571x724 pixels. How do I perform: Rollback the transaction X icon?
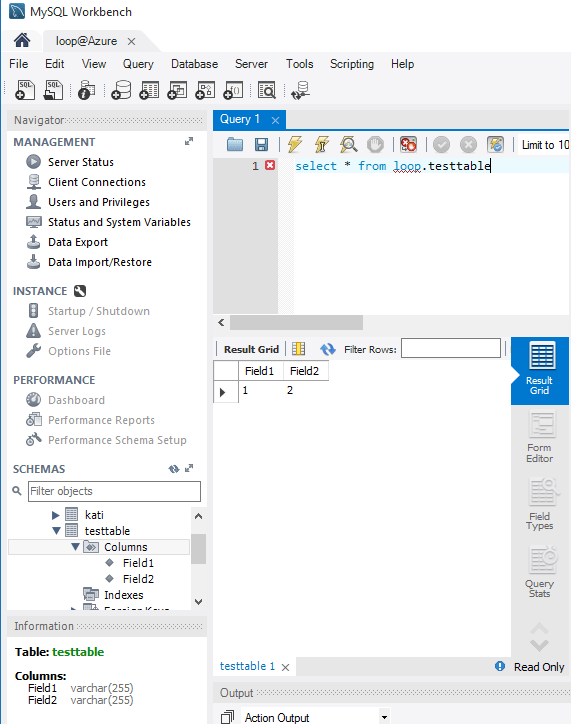click(x=468, y=145)
